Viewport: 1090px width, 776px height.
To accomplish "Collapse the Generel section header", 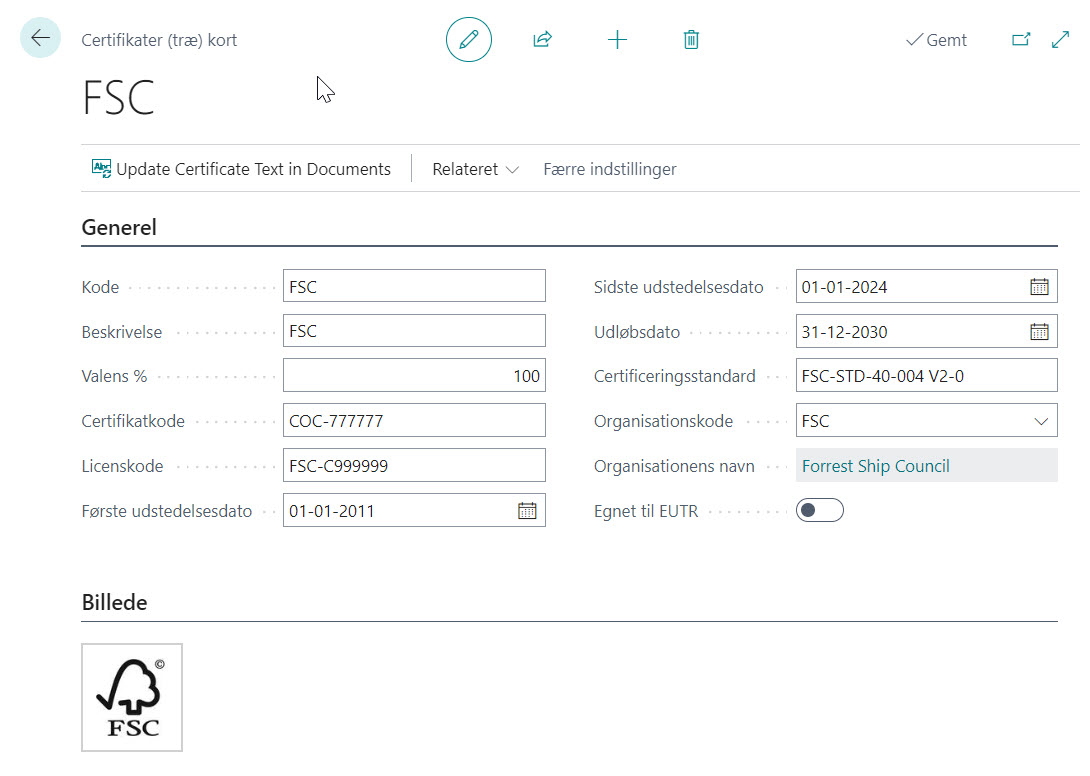I will click(119, 227).
